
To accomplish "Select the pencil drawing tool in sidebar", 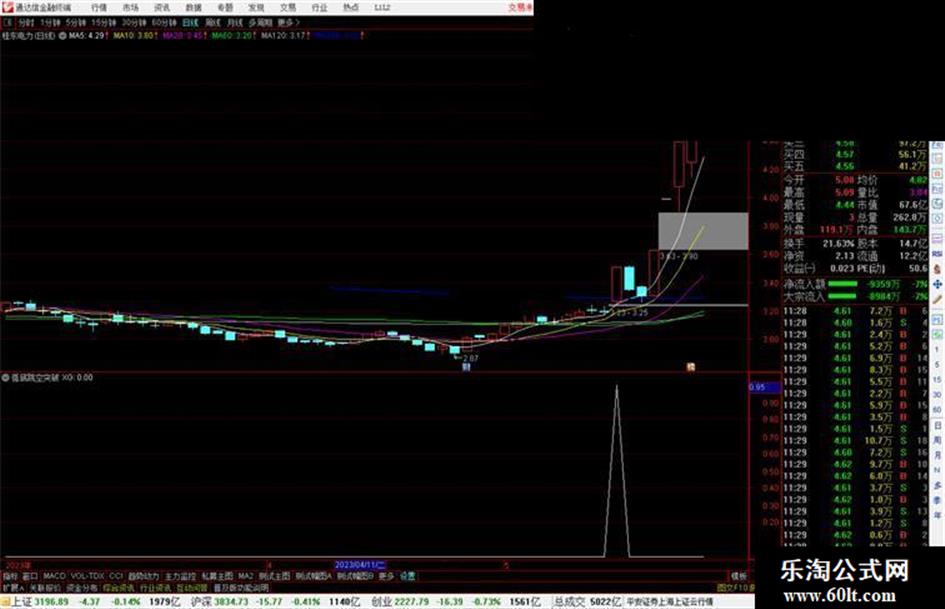I will [x=937, y=299].
